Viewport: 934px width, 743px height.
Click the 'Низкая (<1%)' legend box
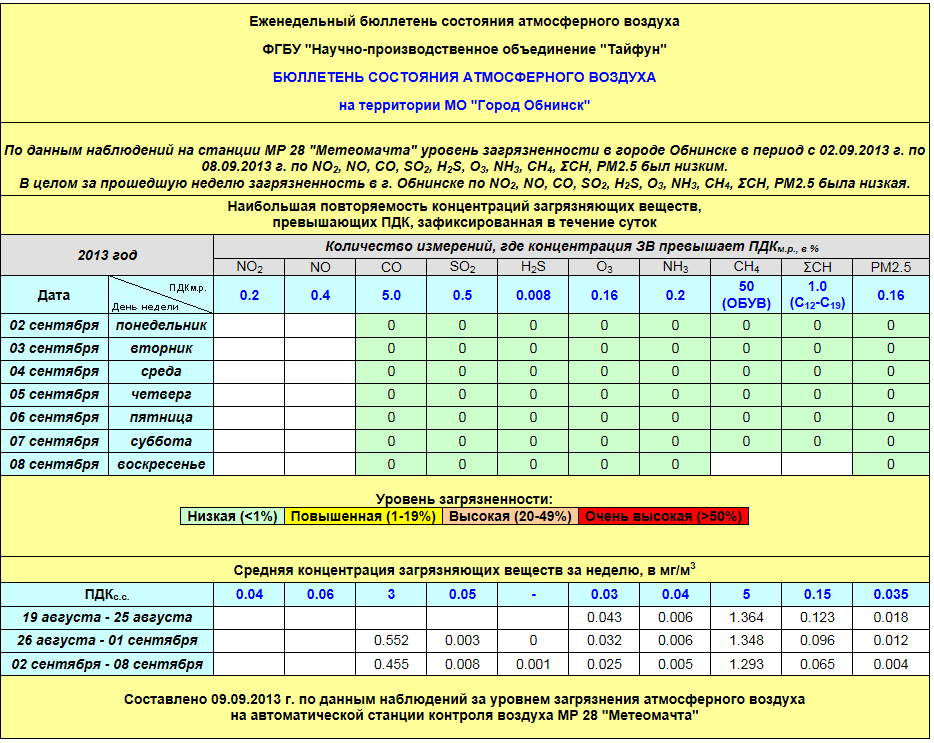(232, 516)
